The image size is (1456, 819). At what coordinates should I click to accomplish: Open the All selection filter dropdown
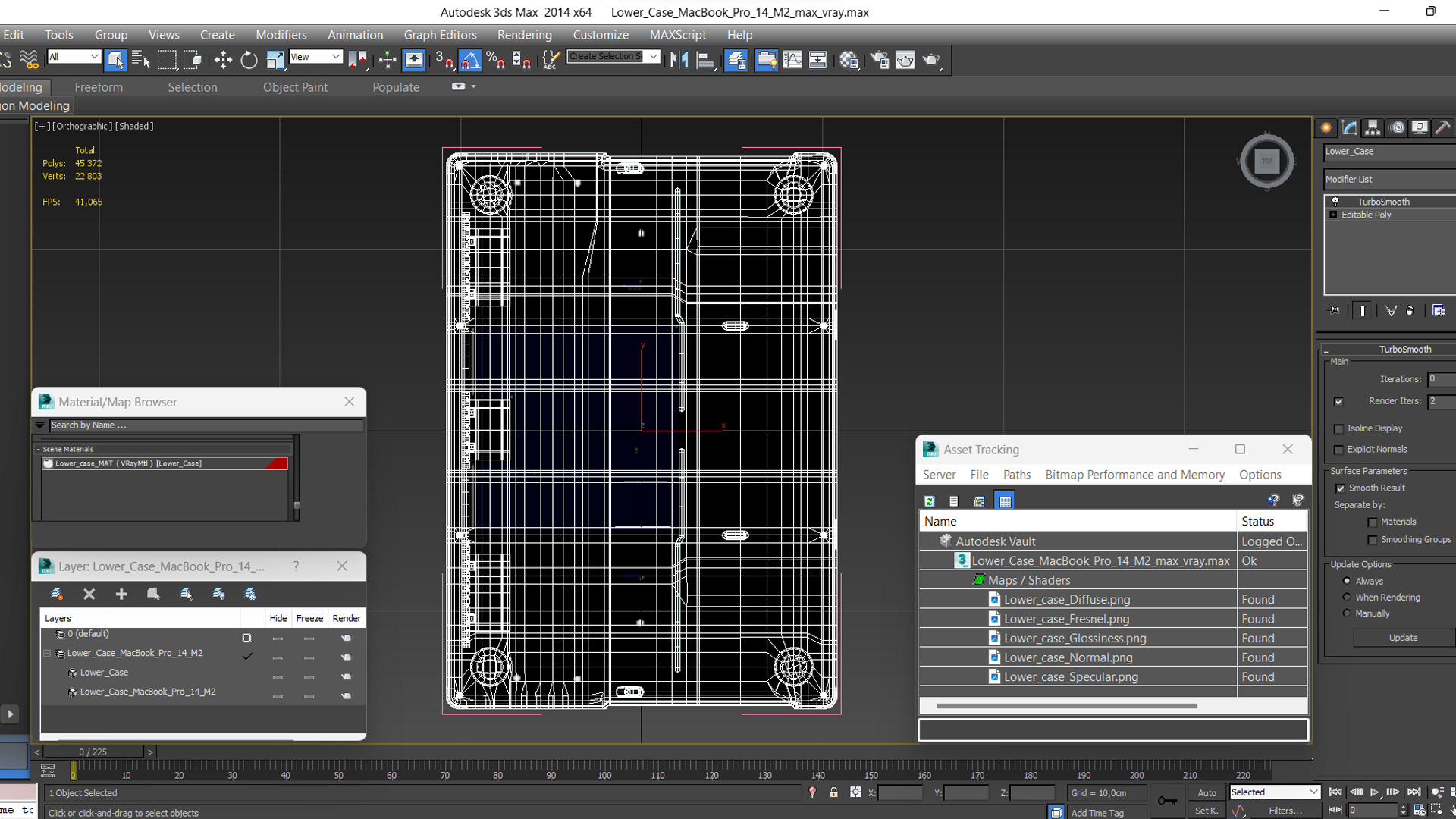point(74,57)
